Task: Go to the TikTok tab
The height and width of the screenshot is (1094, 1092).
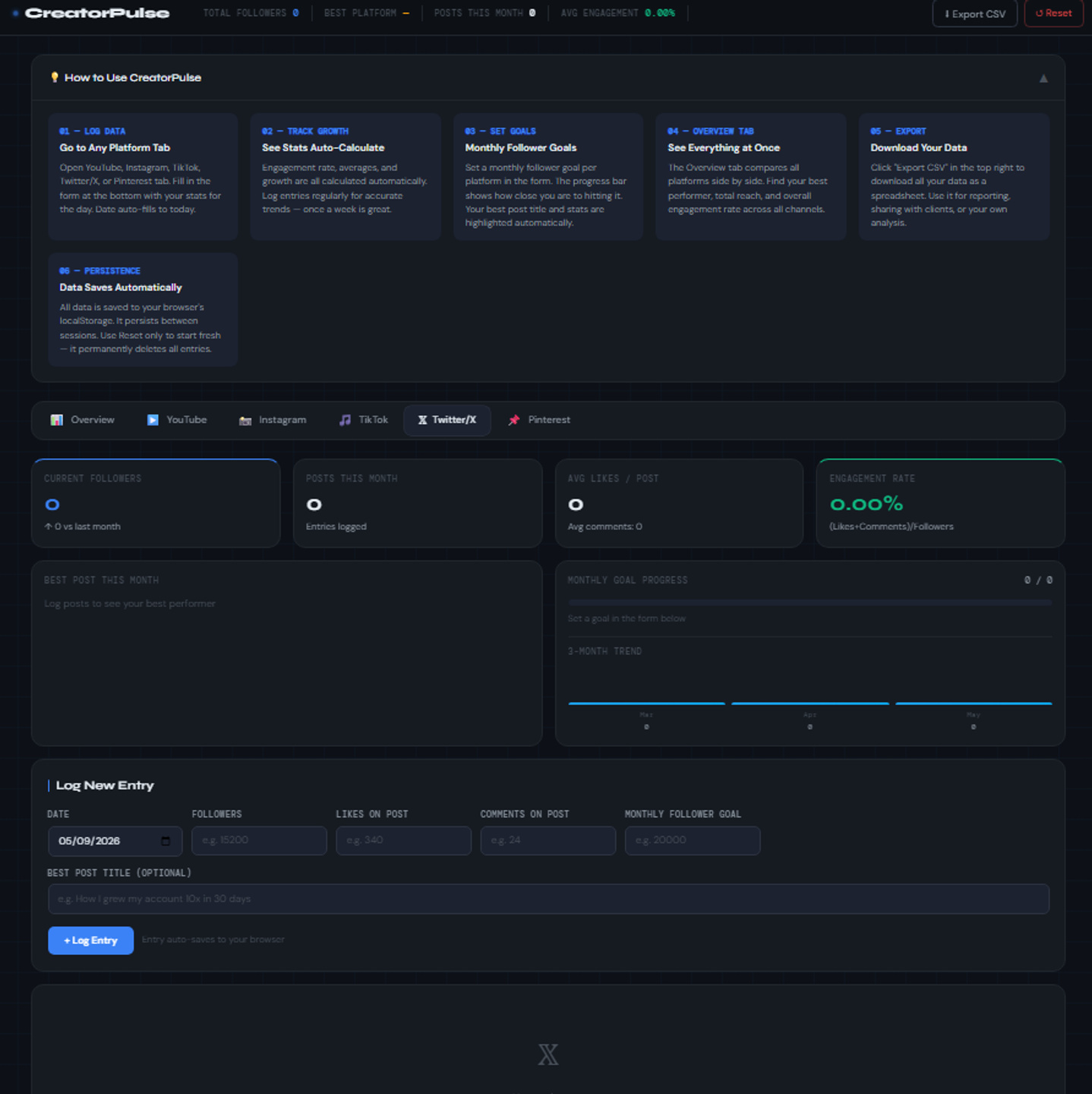Action: [364, 420]
